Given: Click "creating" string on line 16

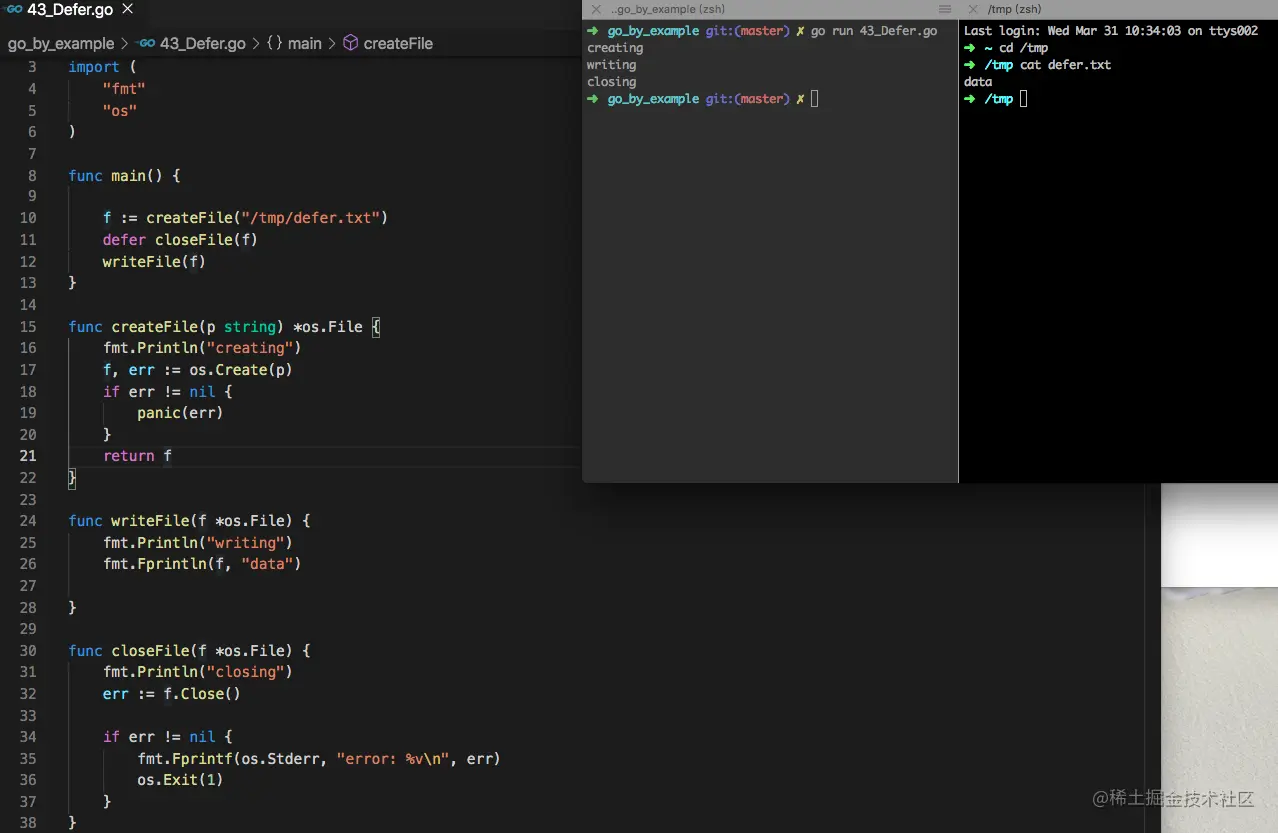Looking at the screenshot, I should point(249,348).
